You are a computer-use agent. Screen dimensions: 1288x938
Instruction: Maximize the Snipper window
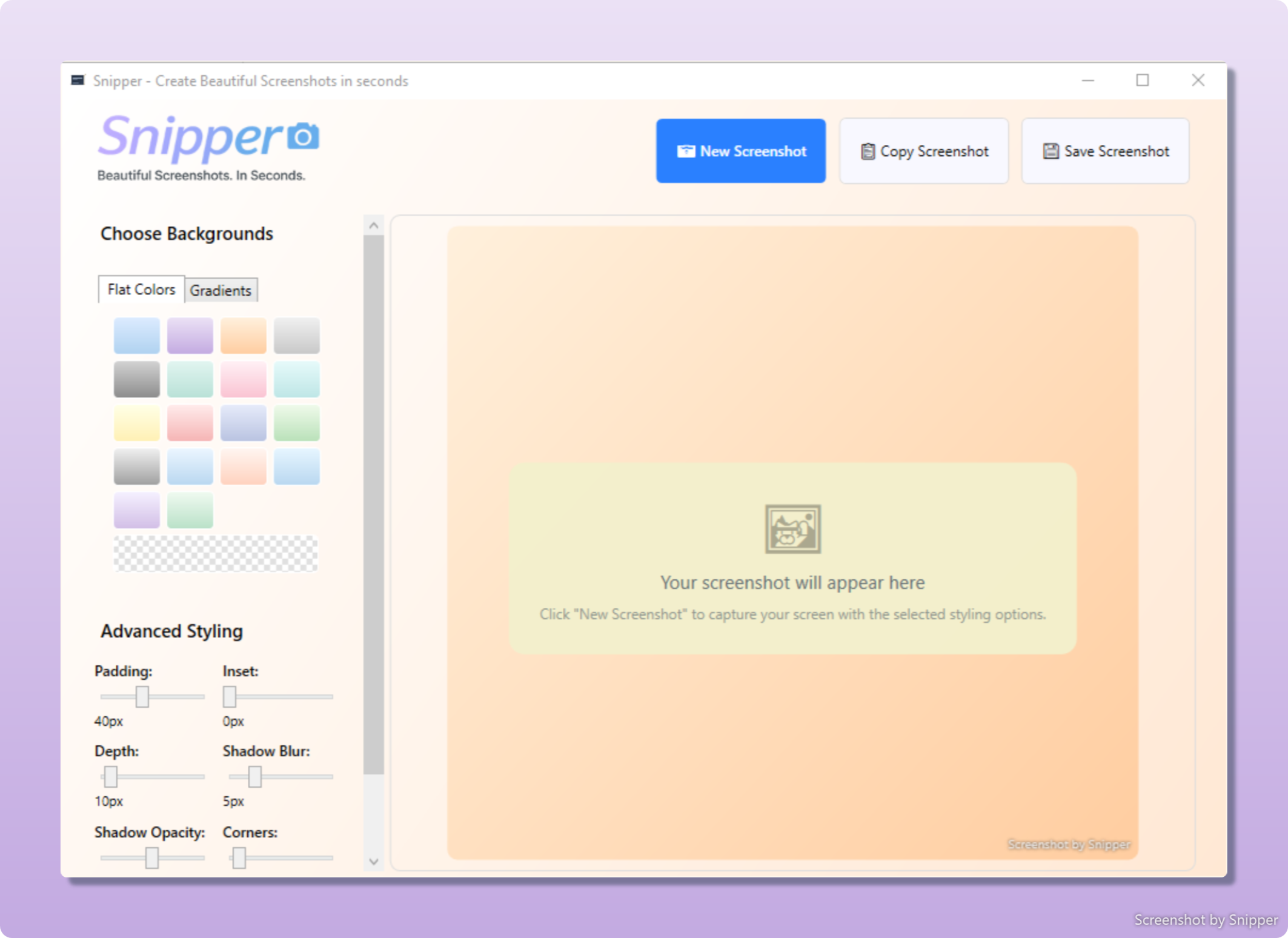1143,81
